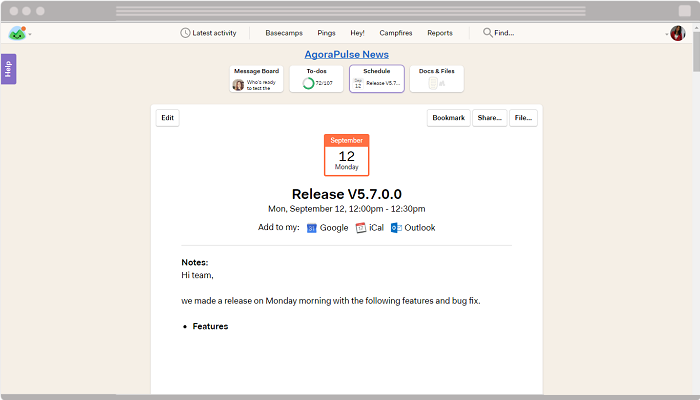Click the document icon in Docs & Files card
This screenshot has width=700, height=400.
pyautogui.click(x=433, y=83)
